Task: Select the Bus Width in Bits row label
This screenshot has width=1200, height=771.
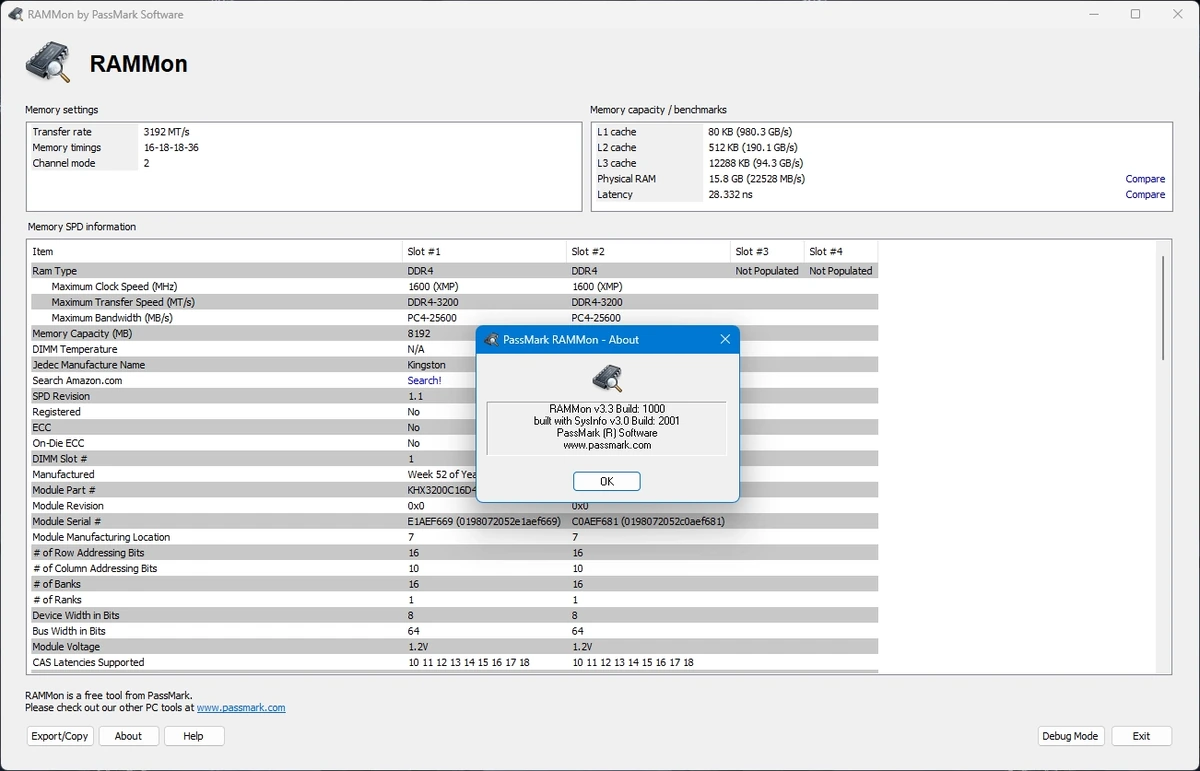Action: [x=69, y=631]
